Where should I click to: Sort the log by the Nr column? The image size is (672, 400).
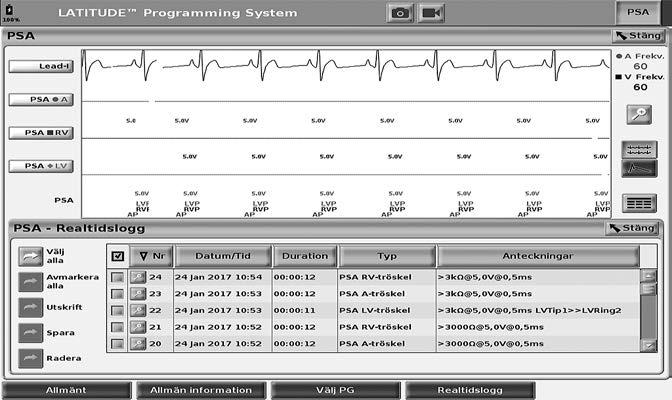(152, 256)
